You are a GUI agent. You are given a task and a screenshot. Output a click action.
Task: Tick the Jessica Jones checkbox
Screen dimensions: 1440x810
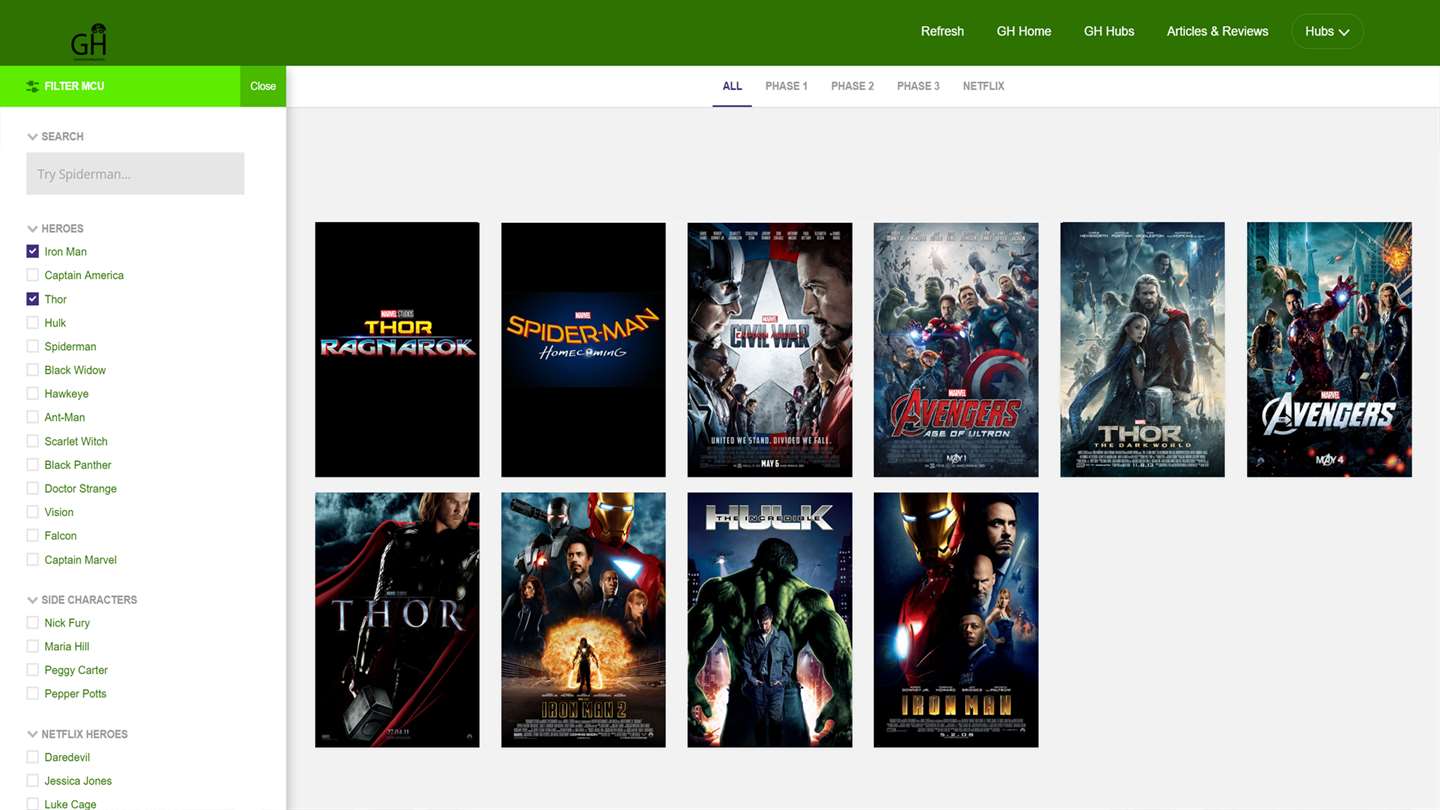pyautogui.click(x=33, y=781)
